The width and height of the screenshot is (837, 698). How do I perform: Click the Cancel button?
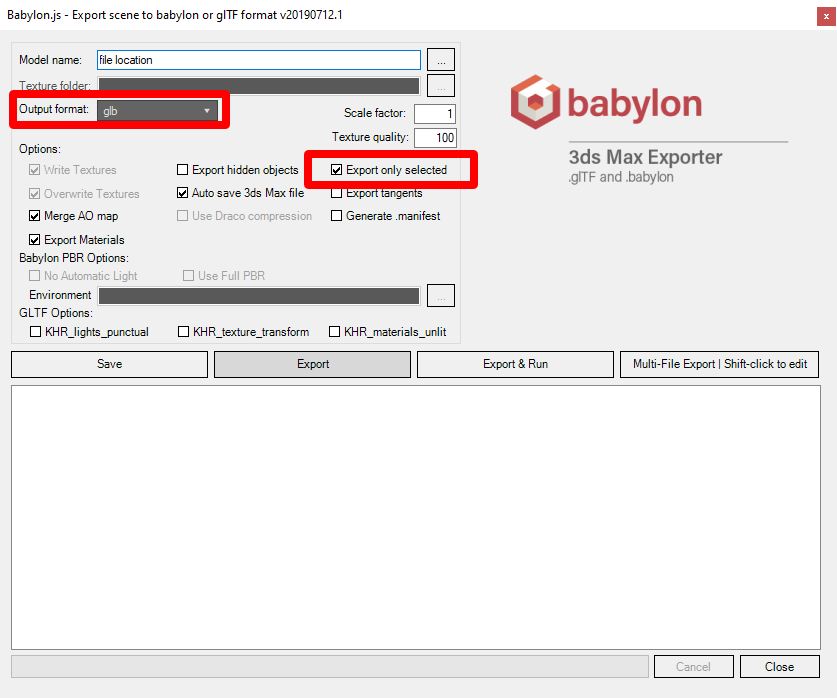[x=693, y=667]
